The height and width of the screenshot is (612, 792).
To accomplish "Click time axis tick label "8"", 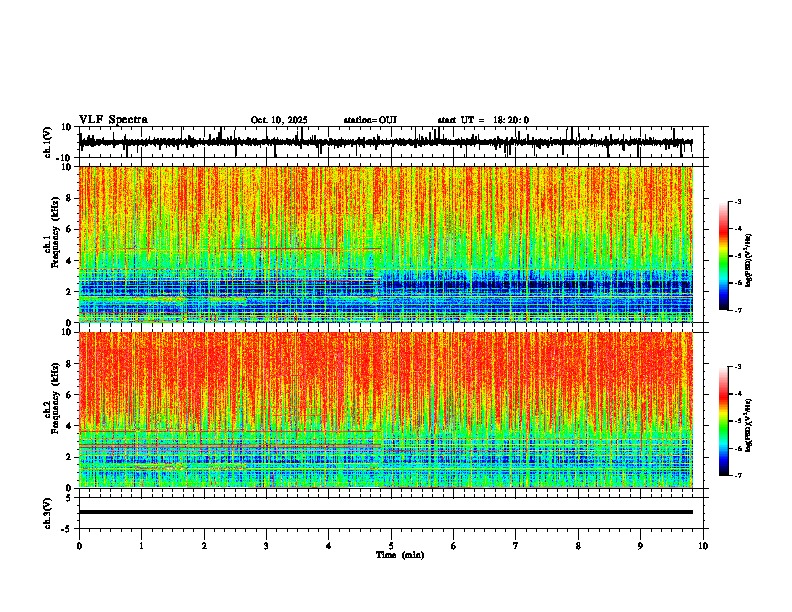I will (x=578, y=546).
